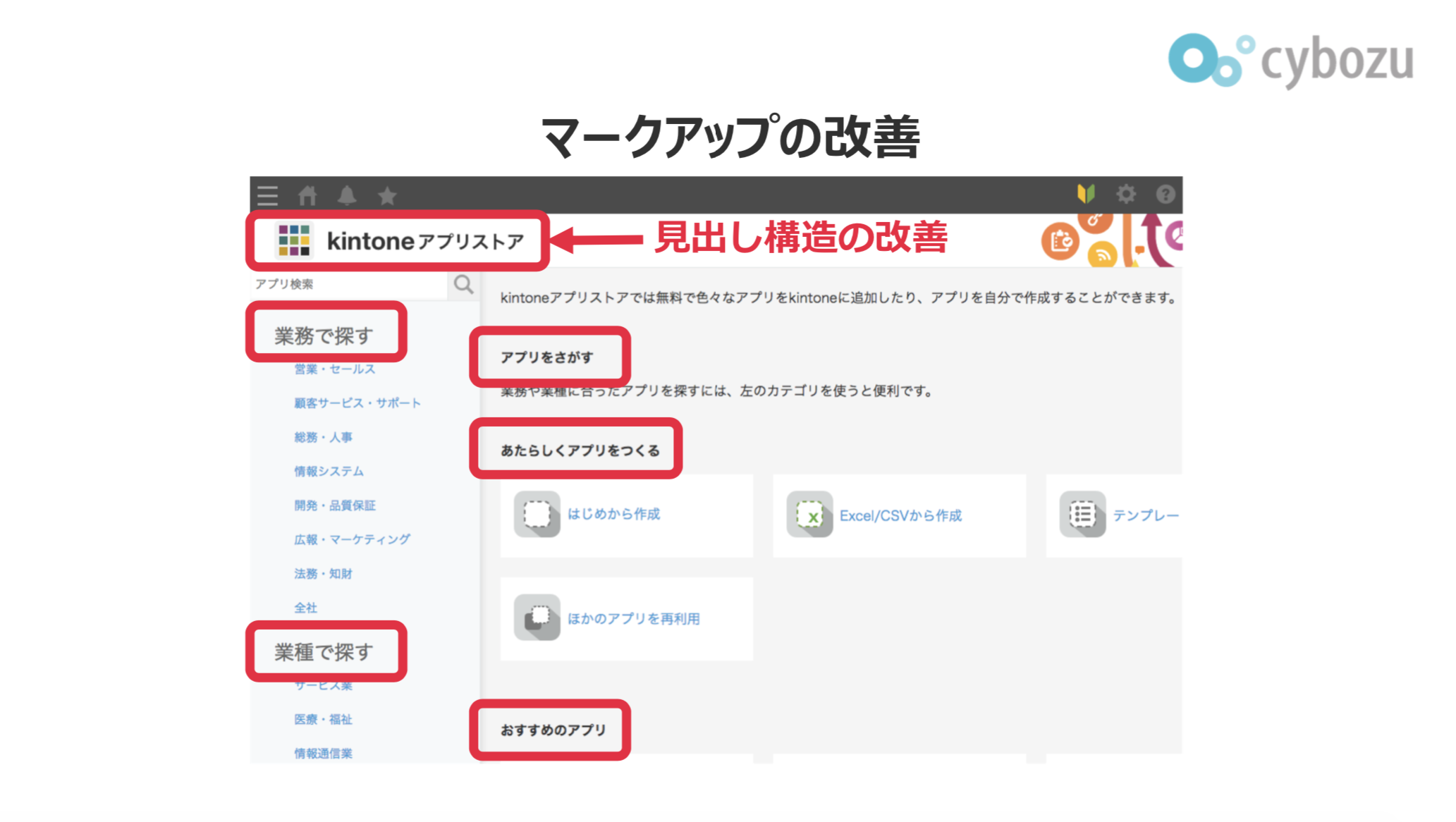Open the help question mark icon

point(1166,194)
